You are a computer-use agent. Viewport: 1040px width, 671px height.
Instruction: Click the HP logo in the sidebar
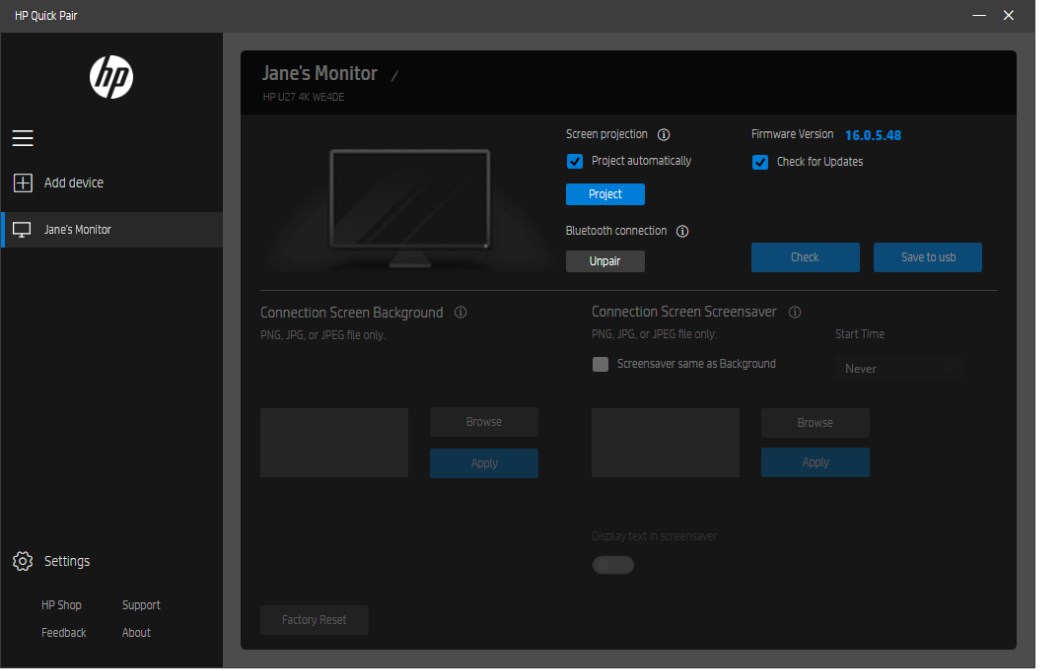click(x=111, y=78)
